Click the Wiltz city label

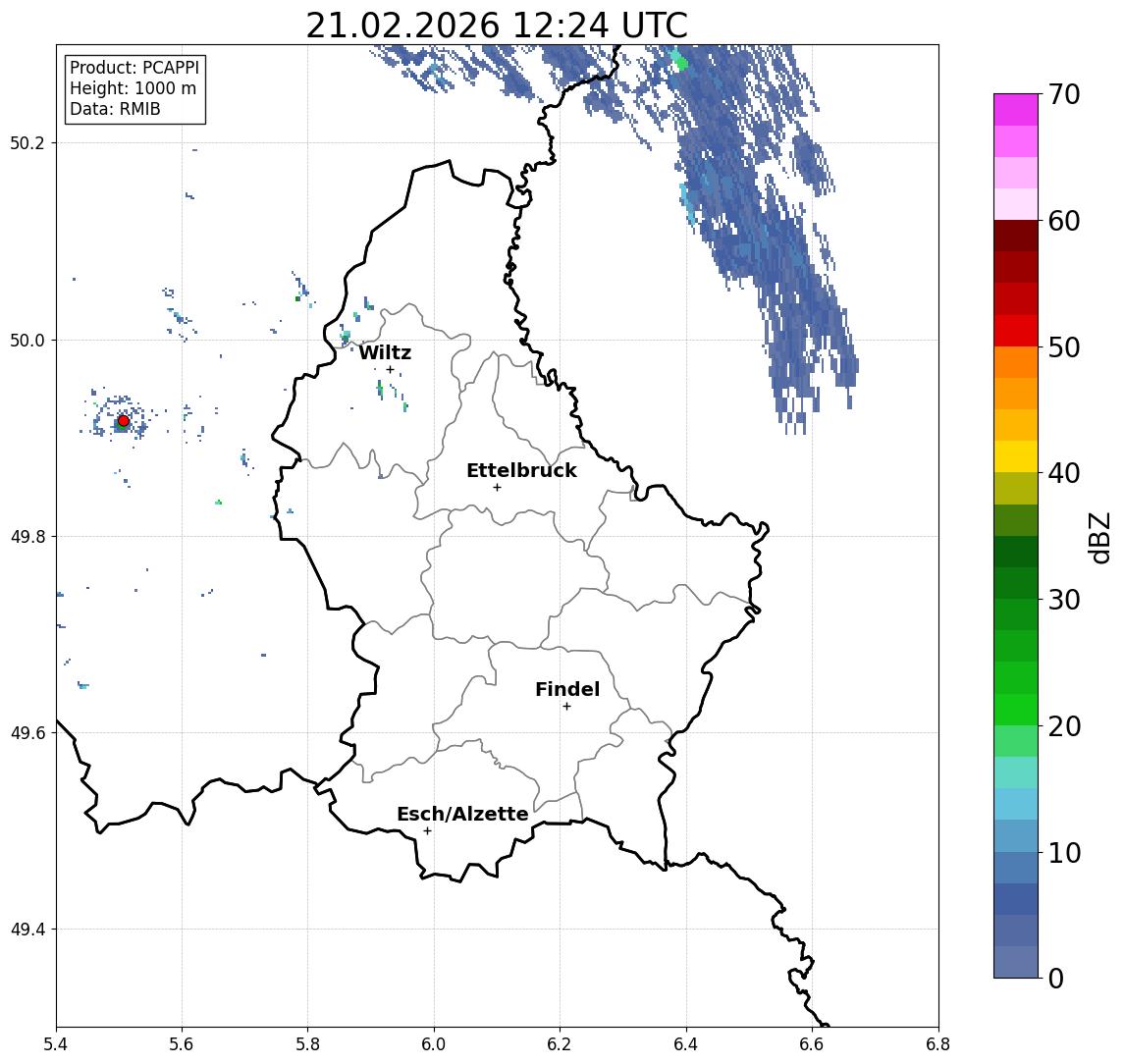click(385, 352)
